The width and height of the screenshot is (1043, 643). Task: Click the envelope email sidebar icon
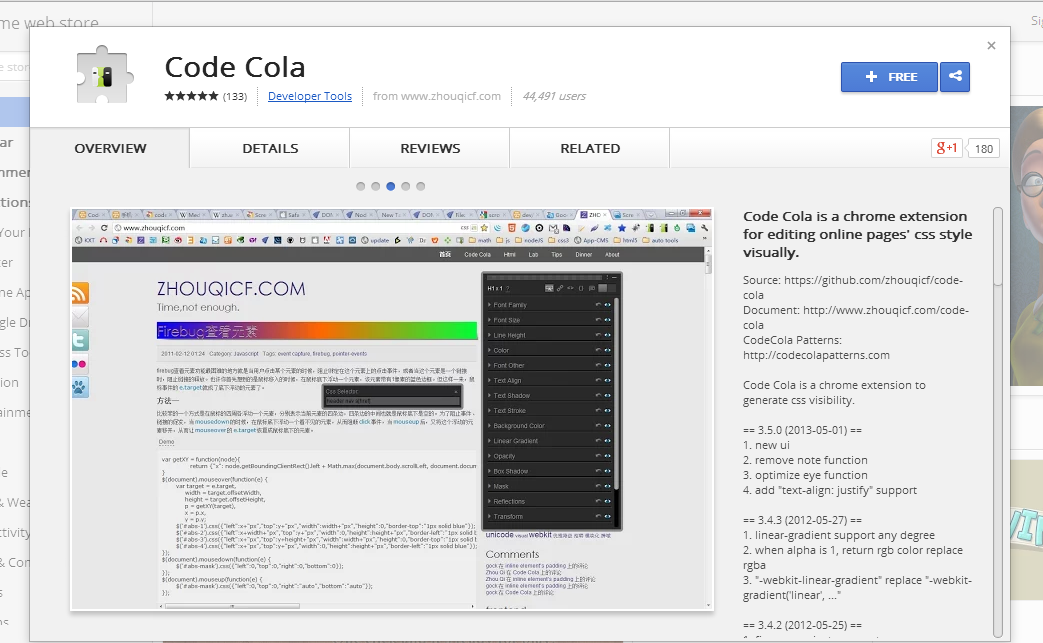80,315
